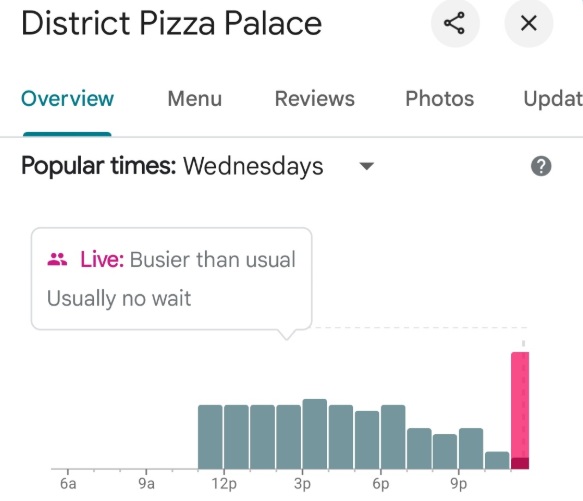Viewport: 583px width, 501px height.
Task: Click the share icon next to the title
Action: [x=455, y=23]
